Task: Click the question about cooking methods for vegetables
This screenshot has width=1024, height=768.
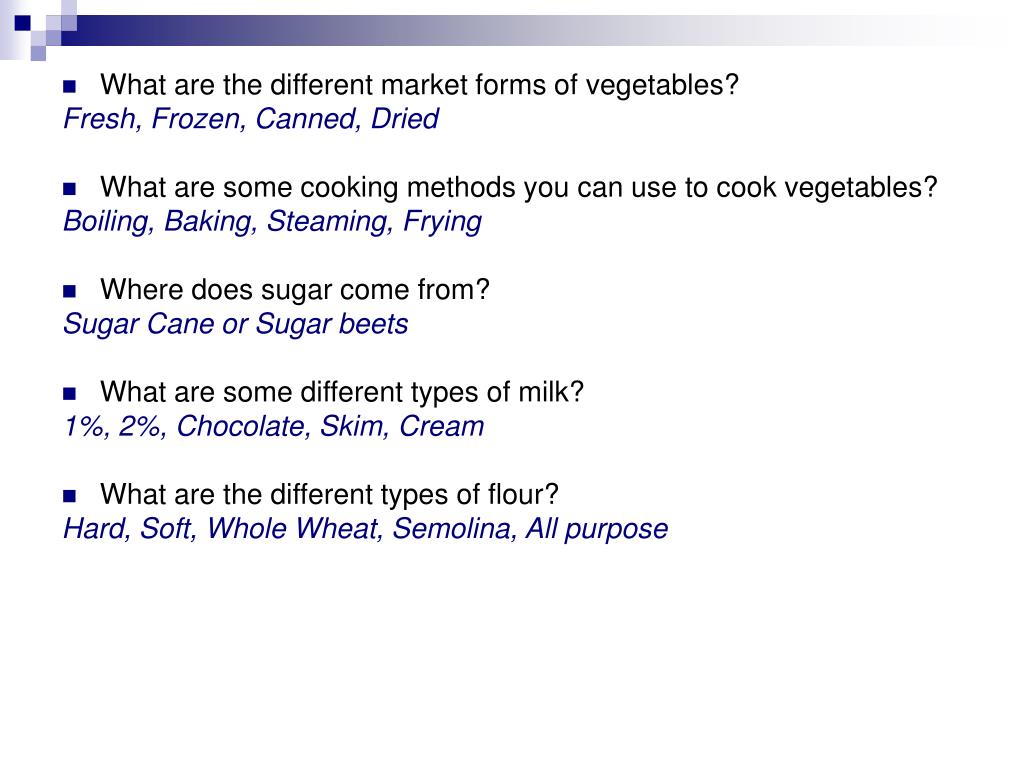Action: coord(519,188)
